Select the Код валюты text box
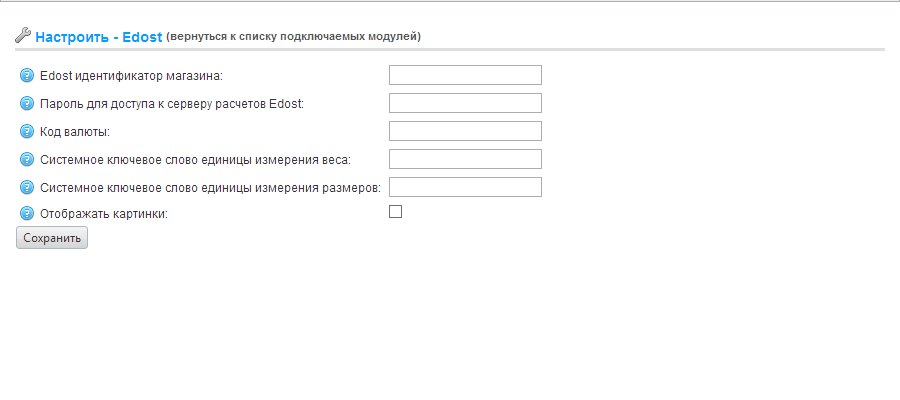Screen dimensions: 900x400 click(x=465, y=131)
